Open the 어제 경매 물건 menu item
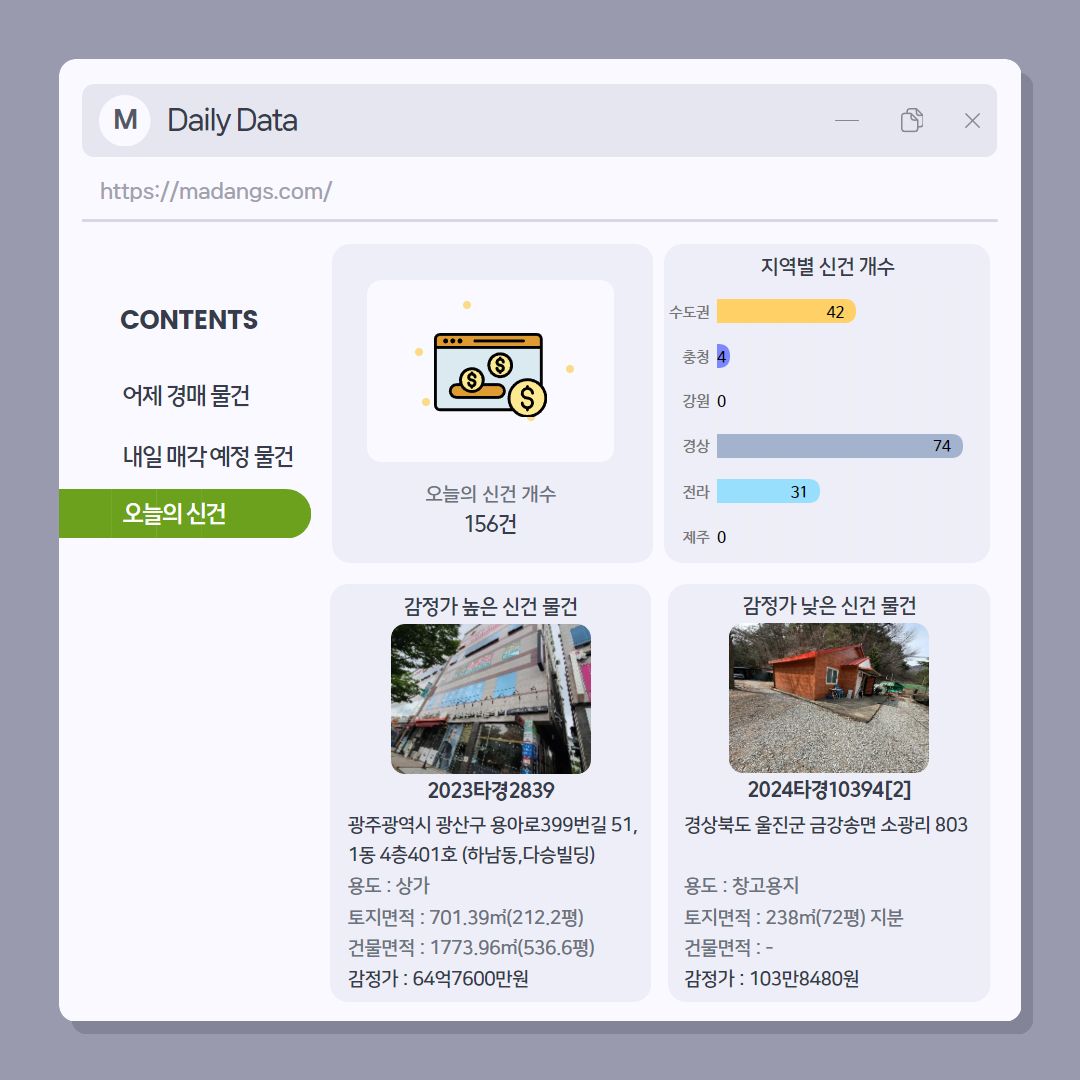1080x1080 pixels. point(186,395)
